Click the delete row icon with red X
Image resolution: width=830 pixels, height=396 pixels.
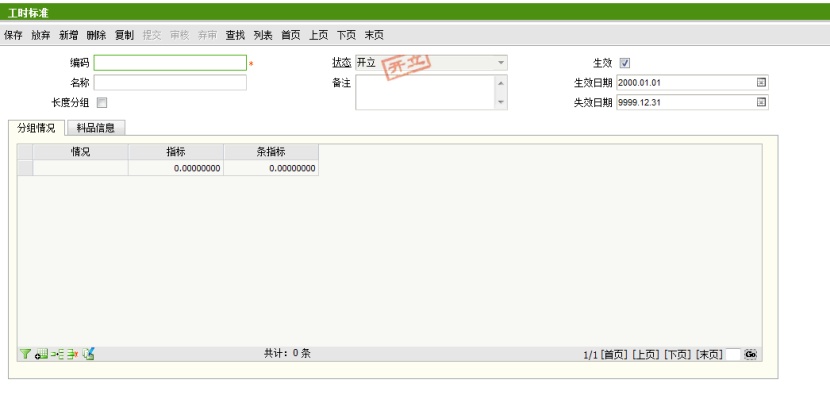(72, 354)
